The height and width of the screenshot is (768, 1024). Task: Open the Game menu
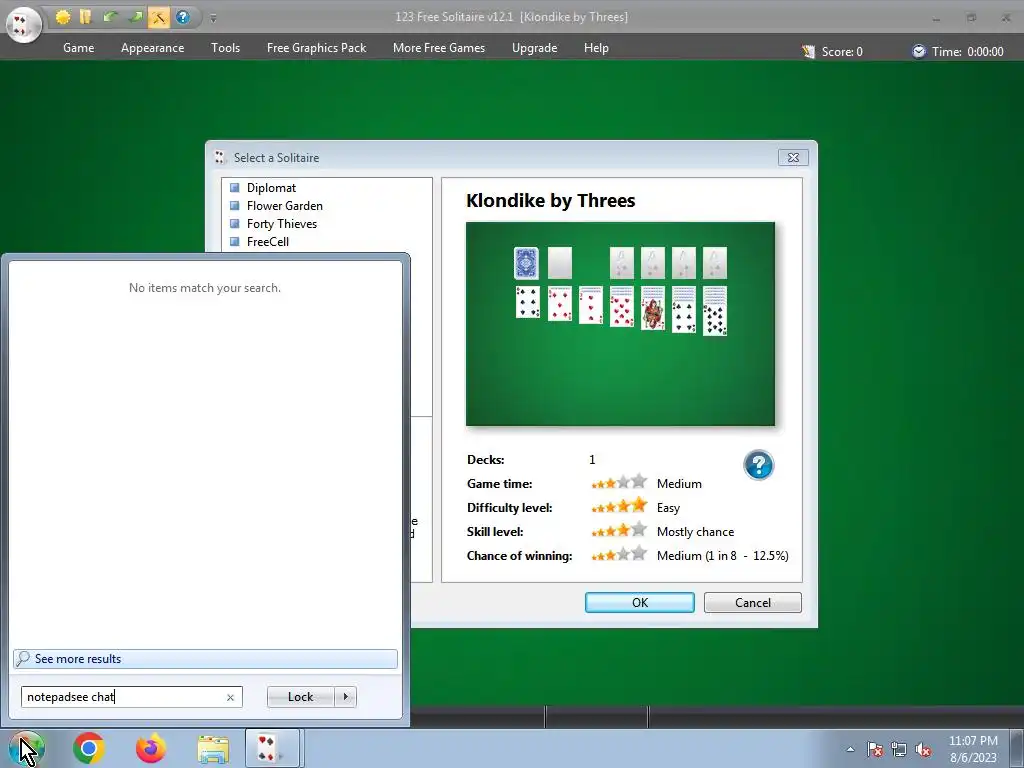tap(78, 48)
